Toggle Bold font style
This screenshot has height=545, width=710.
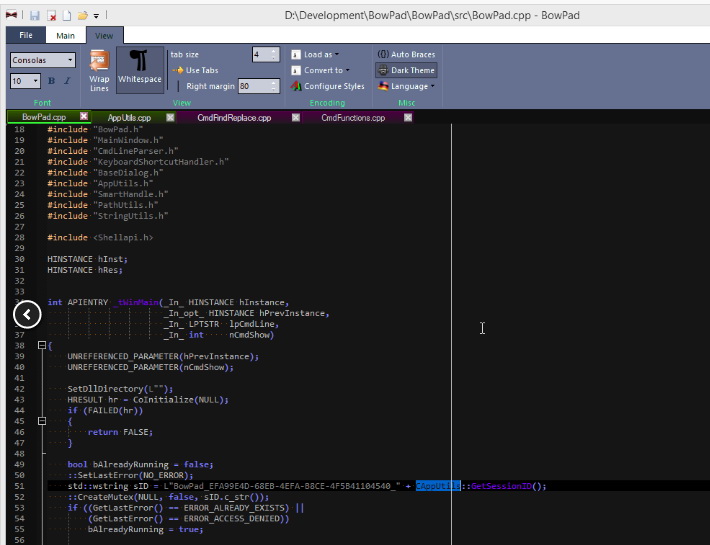pos(51,81)
